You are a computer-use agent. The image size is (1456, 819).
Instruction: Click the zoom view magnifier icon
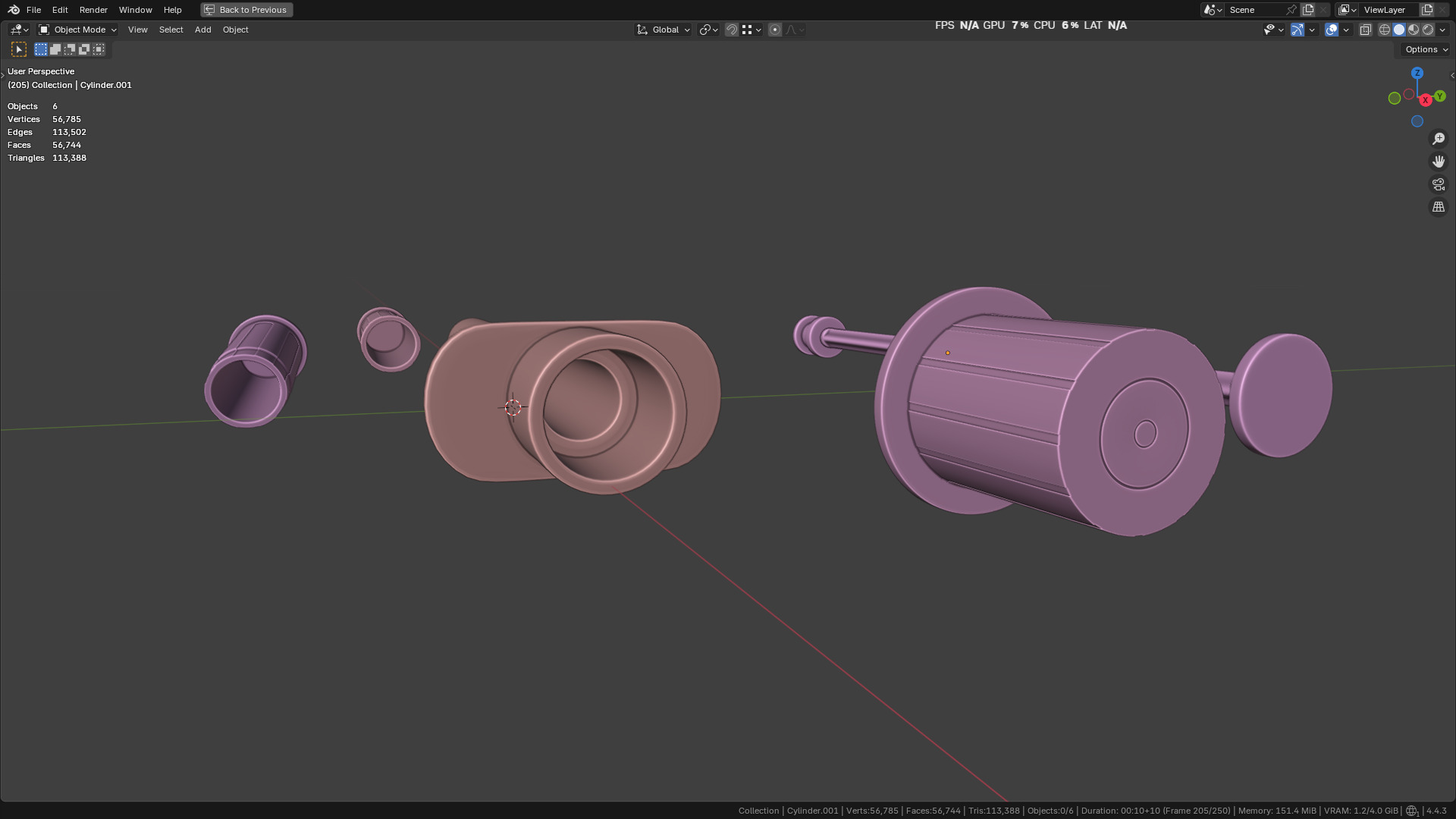(1438, 139)
